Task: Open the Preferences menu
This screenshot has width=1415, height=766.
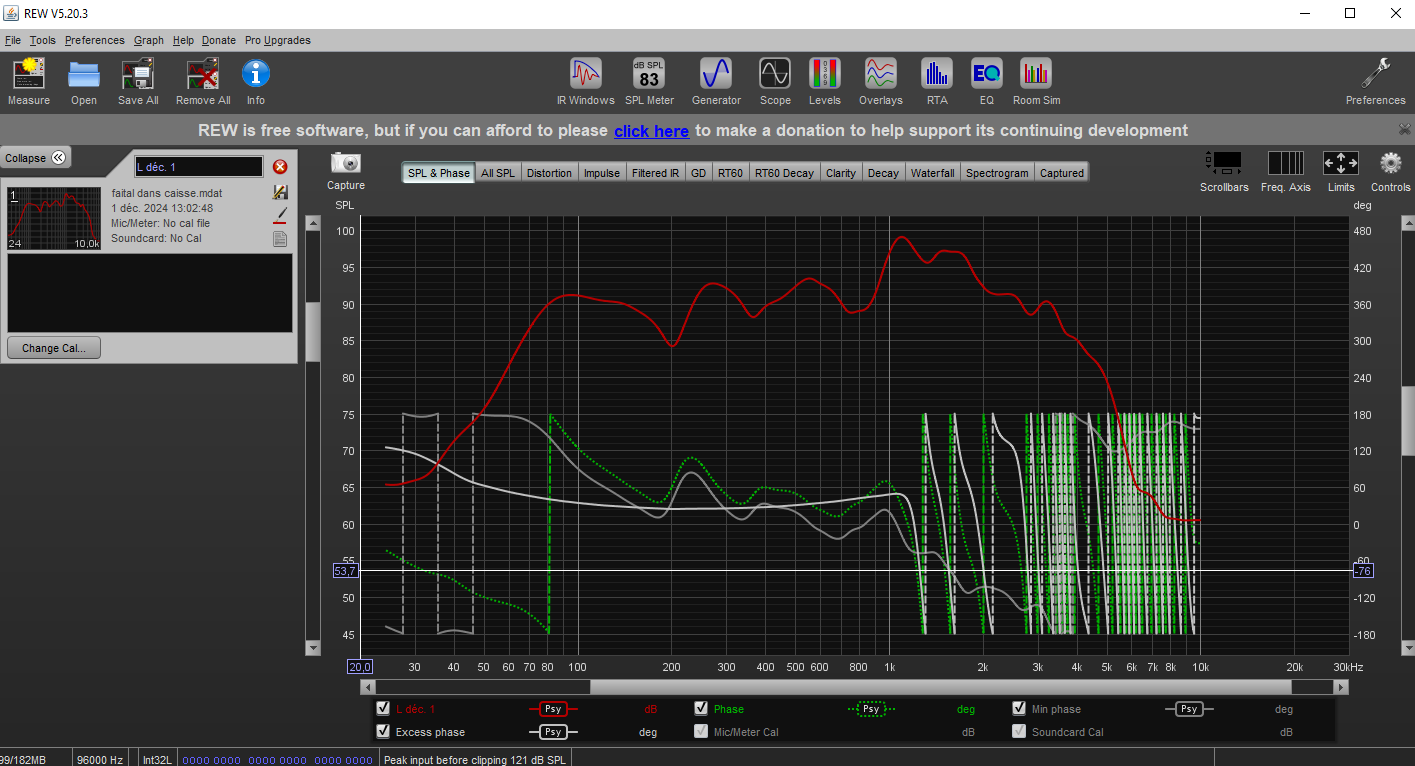Action: pos(95,40)
